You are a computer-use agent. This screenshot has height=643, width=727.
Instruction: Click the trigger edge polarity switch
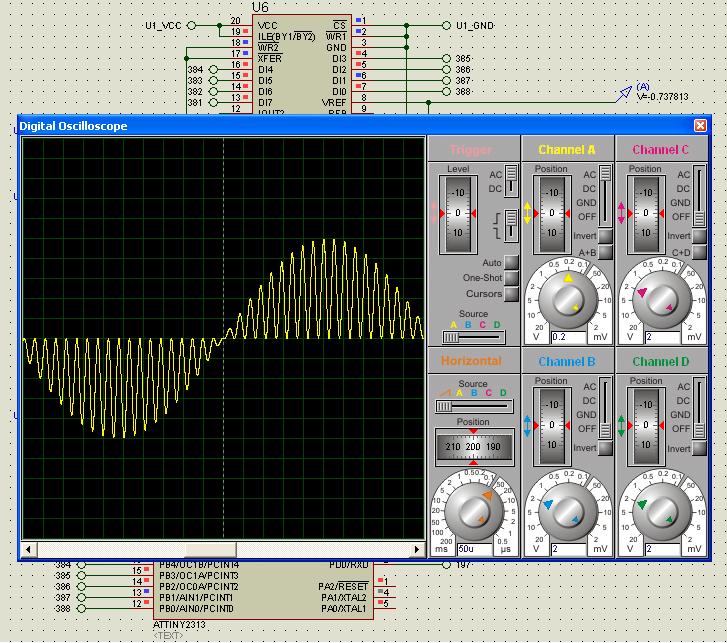coord(511,225)
